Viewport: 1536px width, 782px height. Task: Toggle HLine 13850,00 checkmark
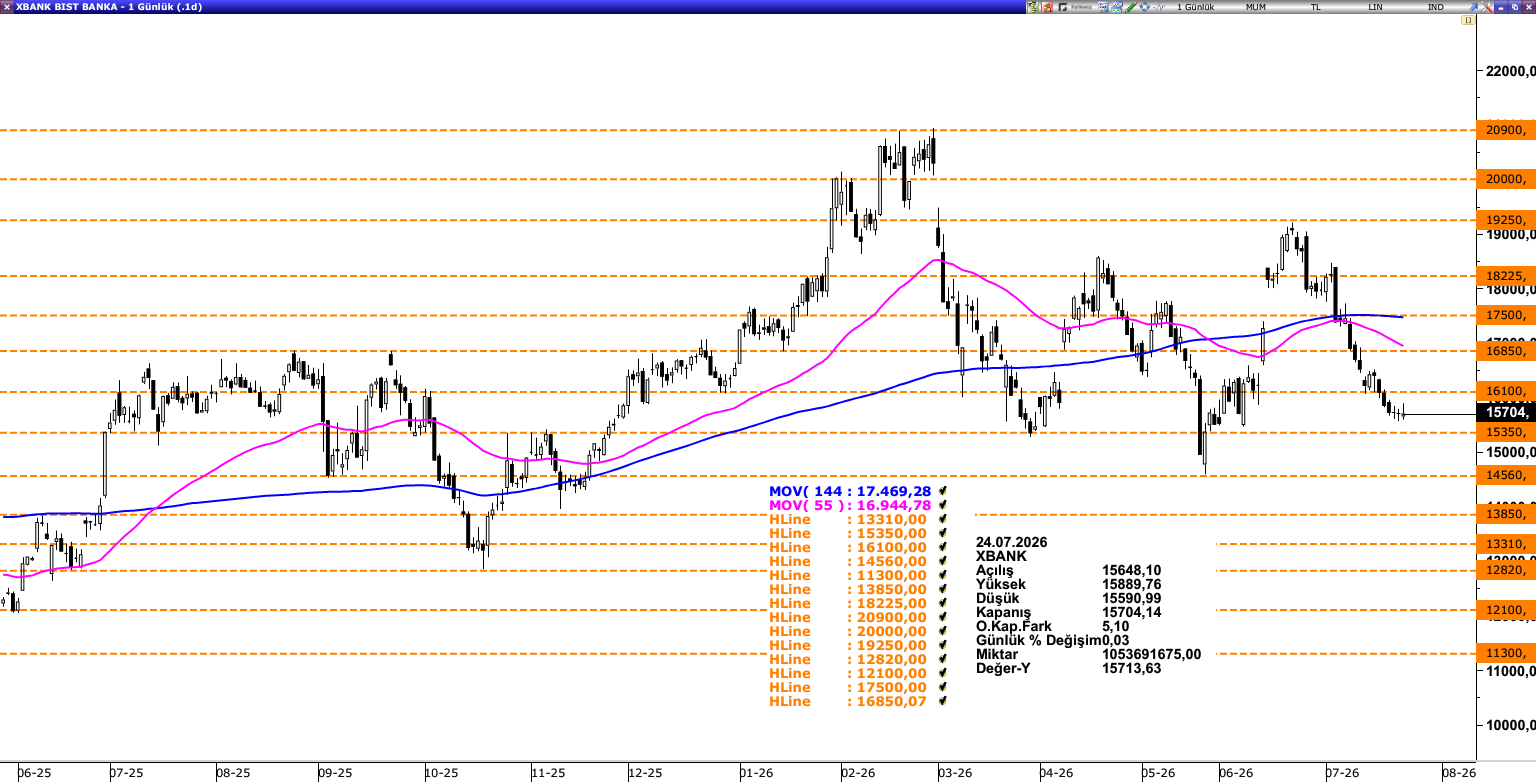943,589
